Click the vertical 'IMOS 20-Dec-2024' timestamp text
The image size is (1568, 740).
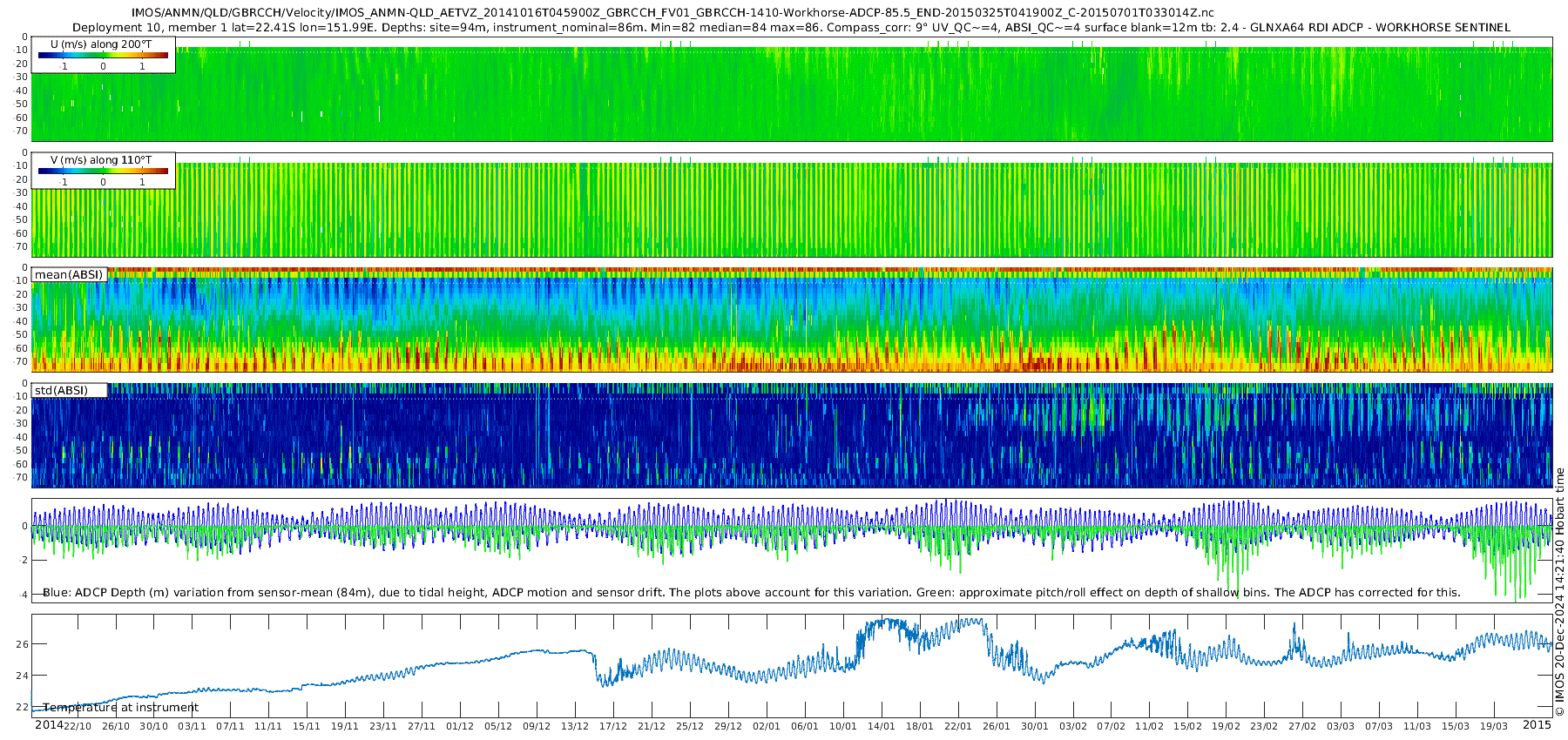click(x=1559, y=591)
